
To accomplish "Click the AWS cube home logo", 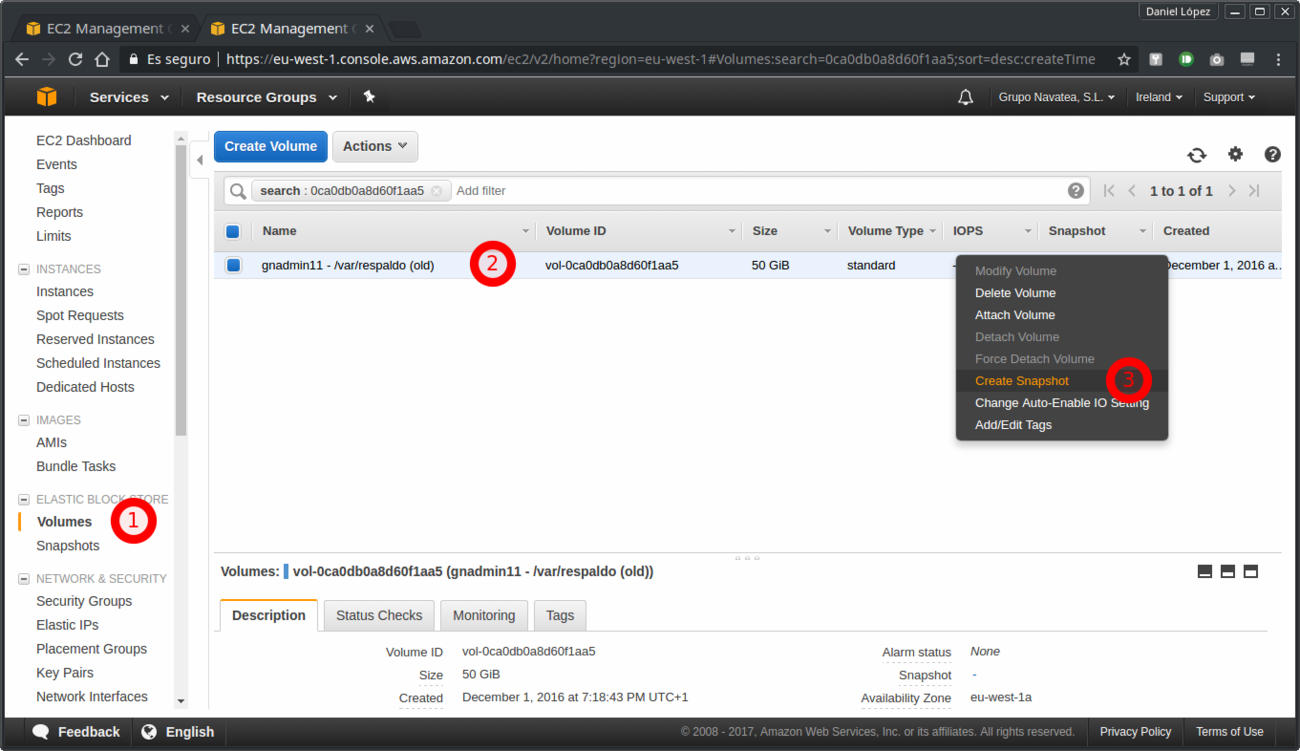I will pyautogui.click(x=47, y=97).
